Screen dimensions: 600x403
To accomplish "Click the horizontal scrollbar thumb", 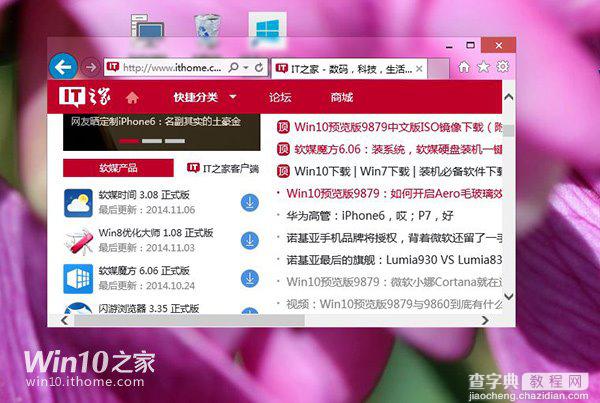I will 189,320.
